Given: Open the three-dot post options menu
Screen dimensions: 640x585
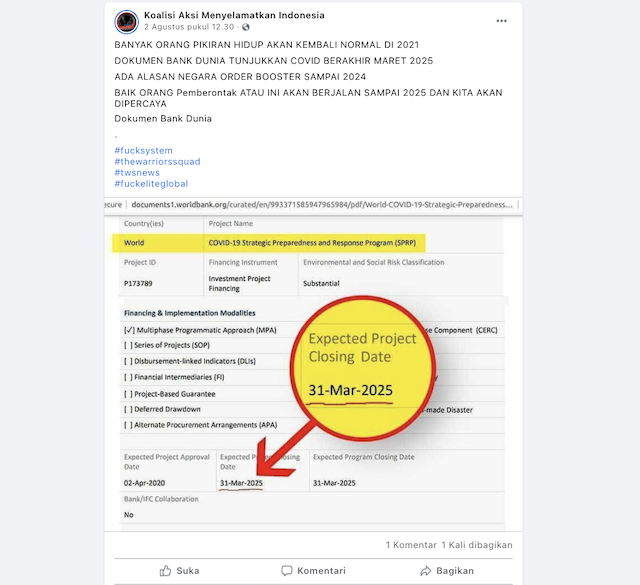Looking at the screenshot, I should [501, 21].
